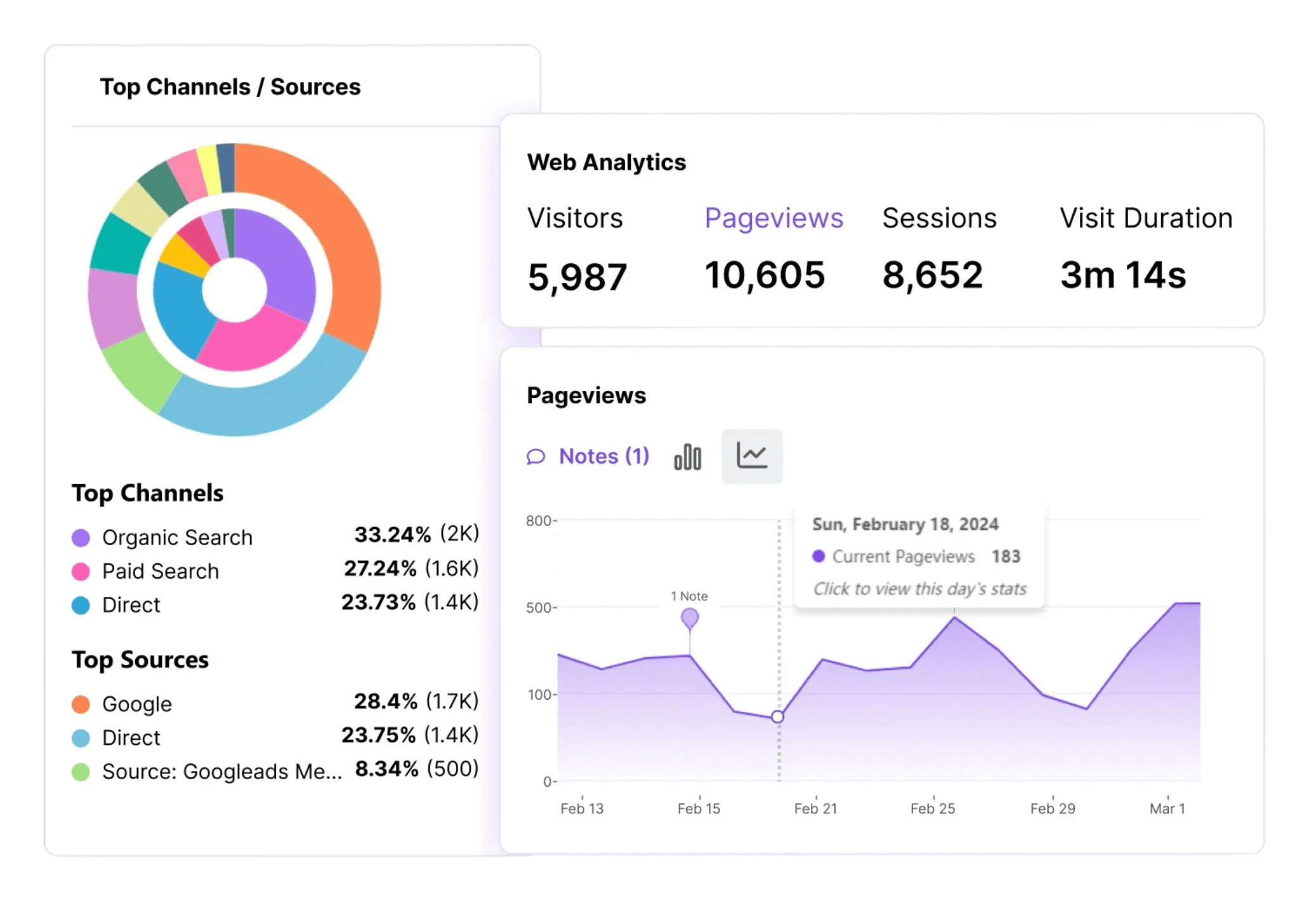Click the 8.34% (500) value

(417, 768)
